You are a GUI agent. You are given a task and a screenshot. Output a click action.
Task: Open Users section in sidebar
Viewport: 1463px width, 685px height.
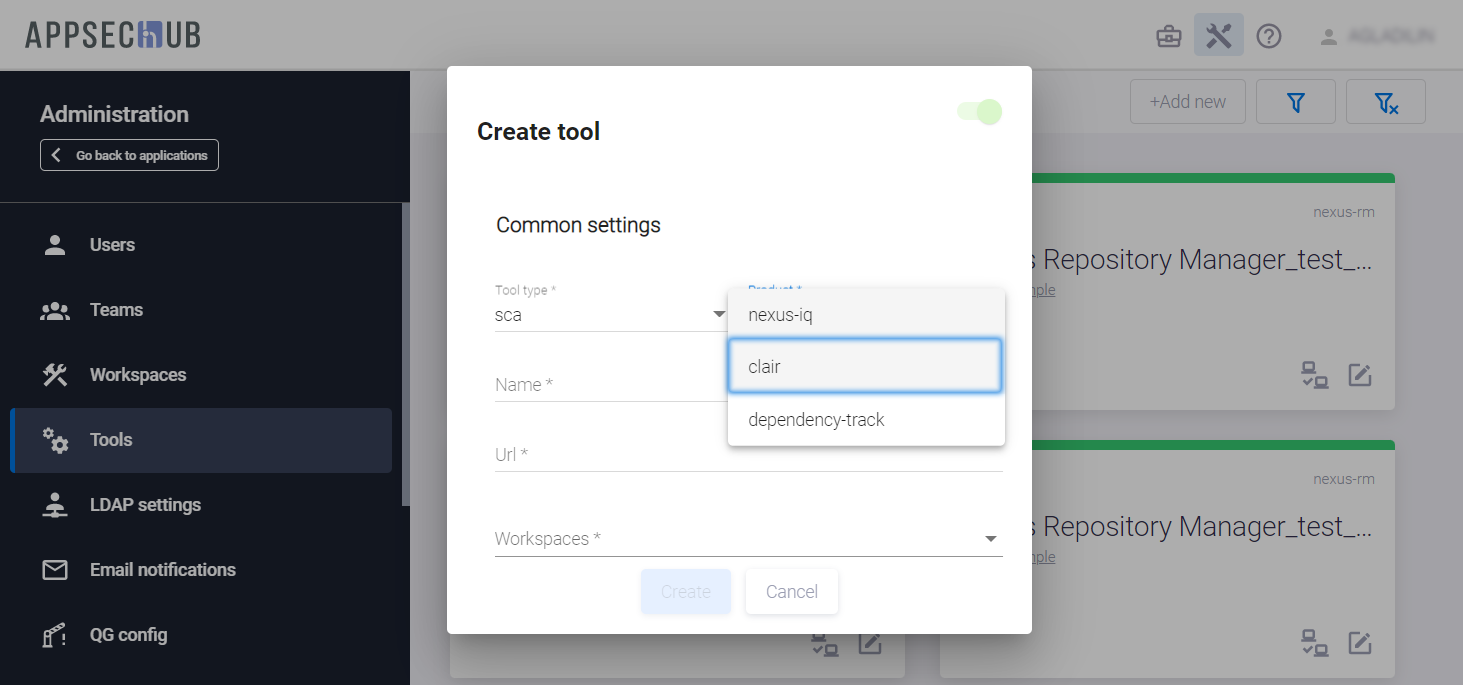pos(112,245)
